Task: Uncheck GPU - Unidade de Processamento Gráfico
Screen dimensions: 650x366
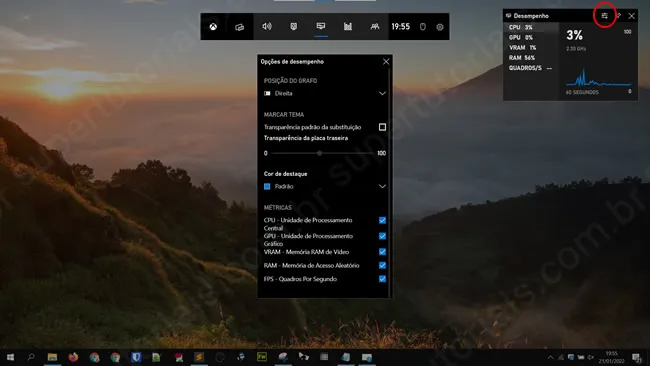Action: tap(382, 236)
